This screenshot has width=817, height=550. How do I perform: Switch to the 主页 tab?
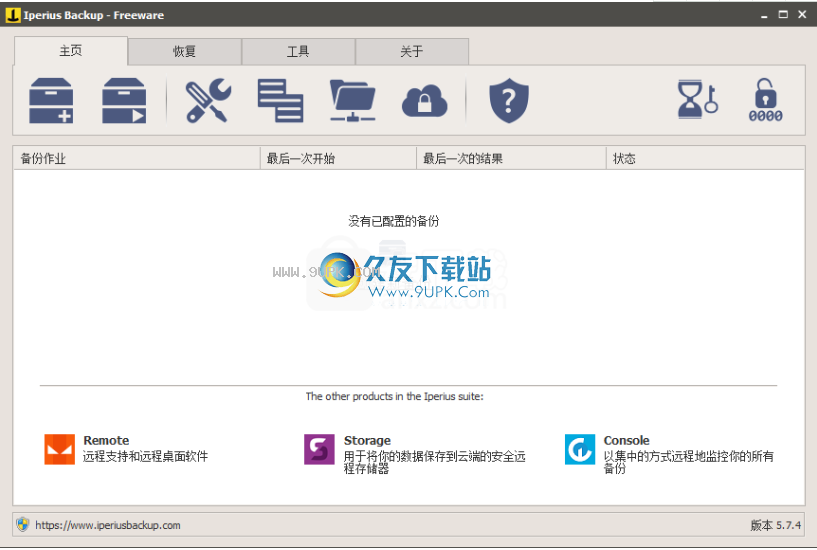click(x=71, y=51)
